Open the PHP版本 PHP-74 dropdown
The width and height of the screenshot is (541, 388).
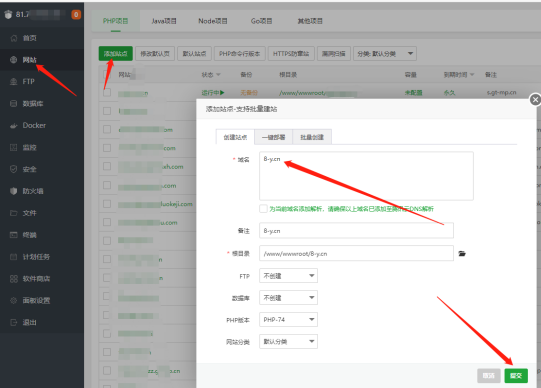pos(288,320)
